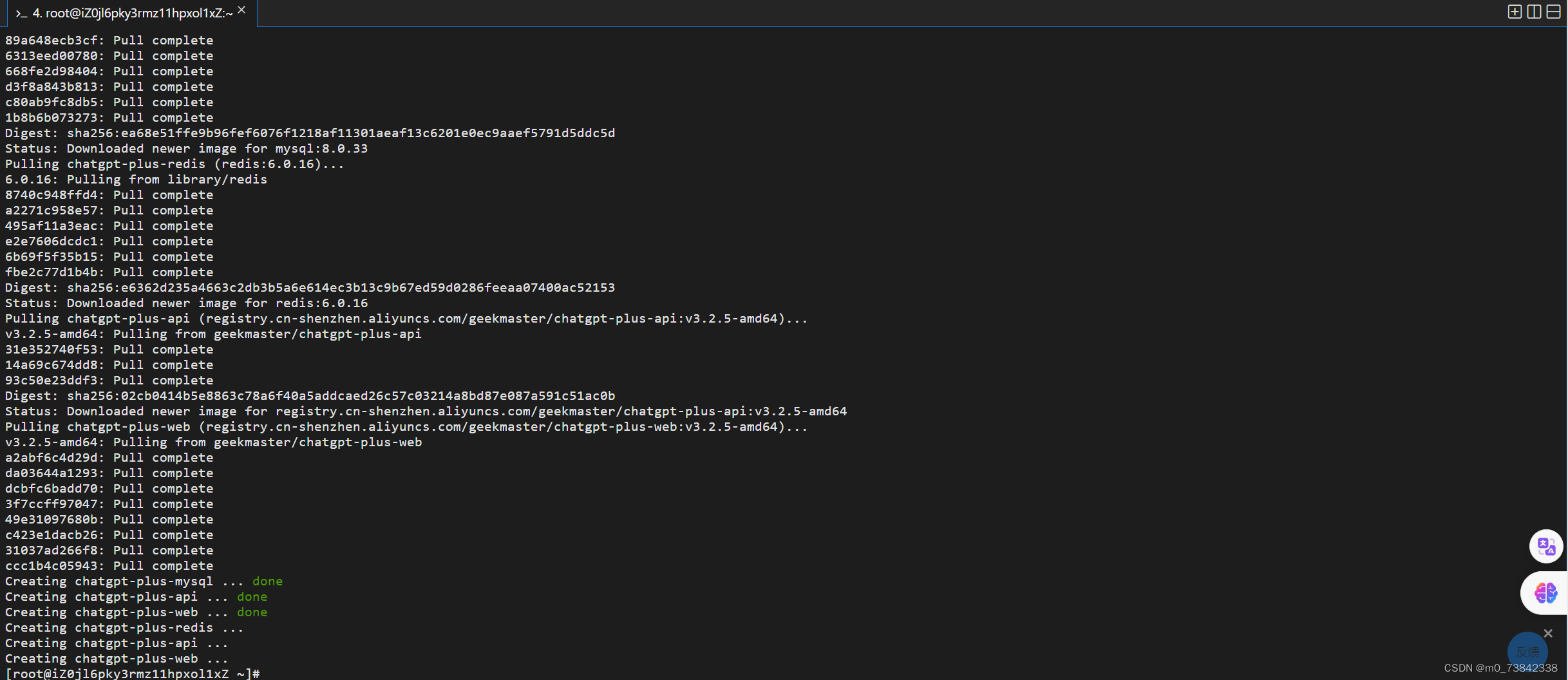The height and width of the screenshot is (680, 1568).
Task: Click 'Pulling chatgpt-plus-redis (redis:6.0.16)...' line
Action: [x=175, y=164]
